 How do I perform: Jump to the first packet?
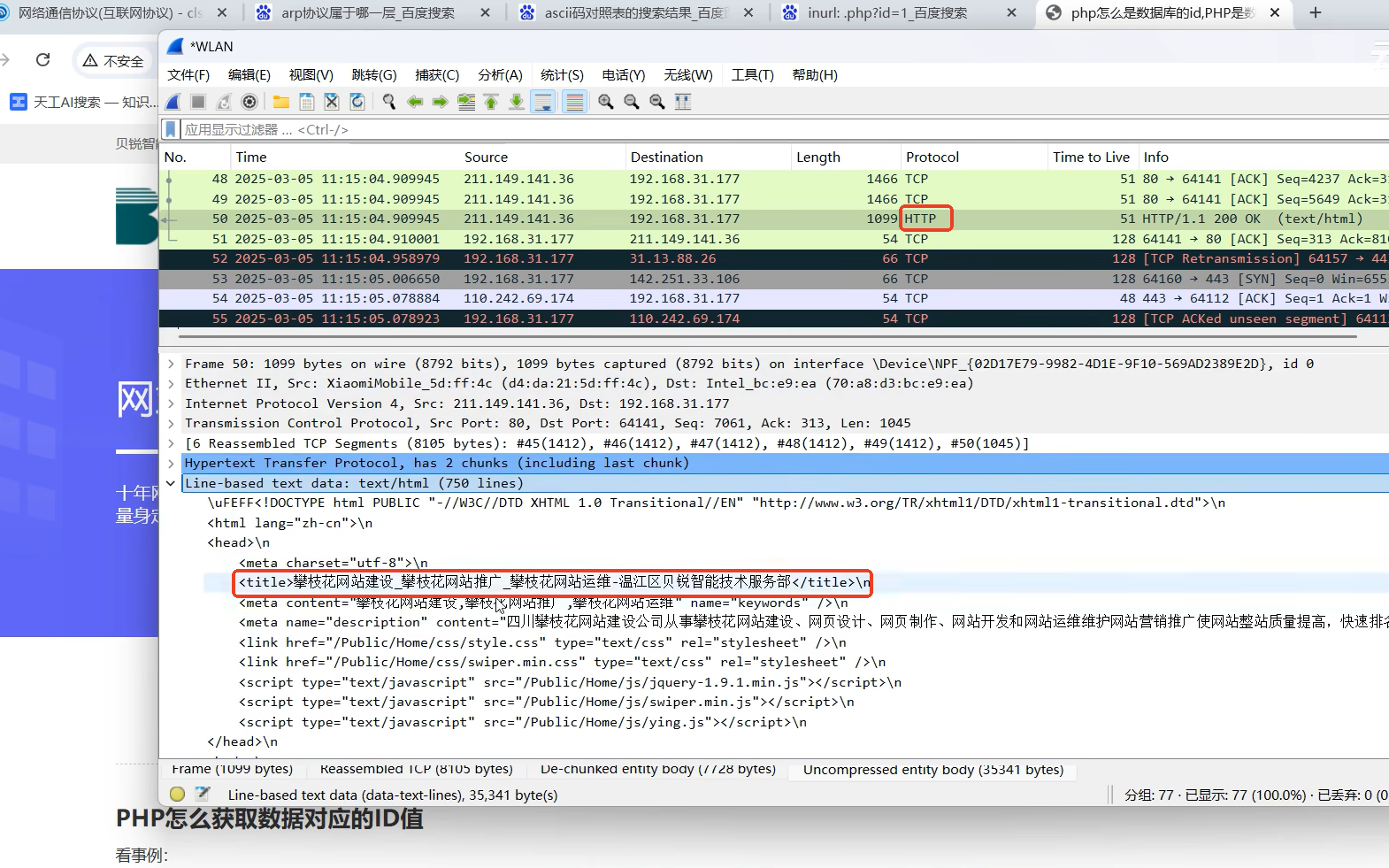coord(491,102)
